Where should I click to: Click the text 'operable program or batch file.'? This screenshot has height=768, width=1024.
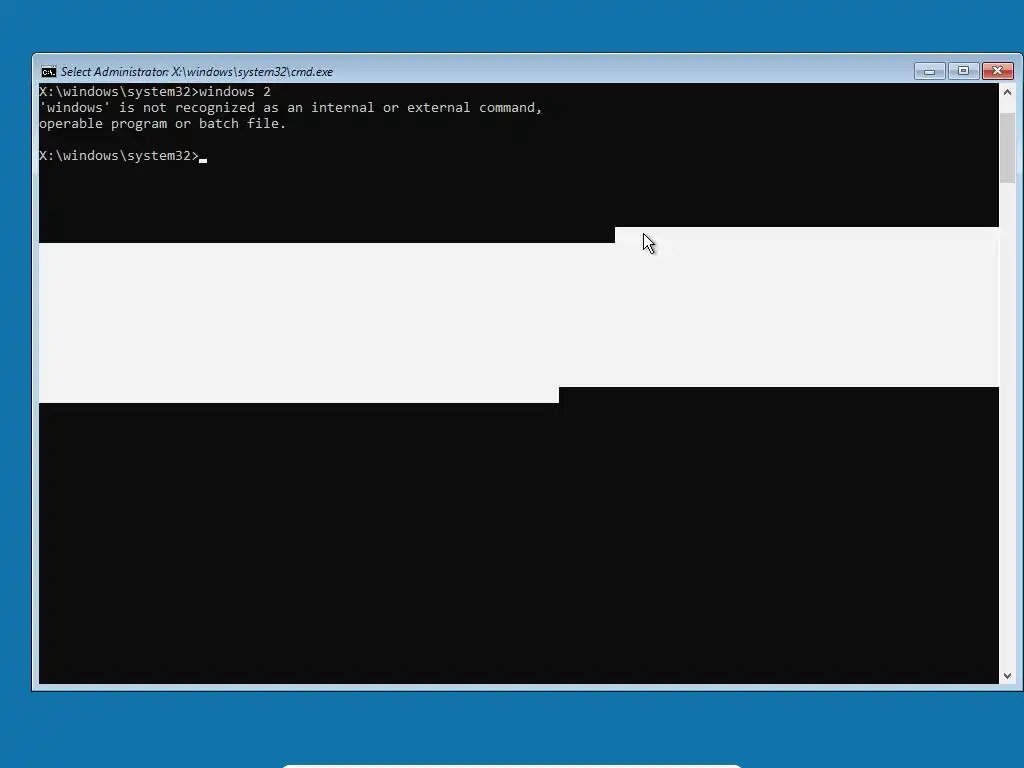click(163, 124)
